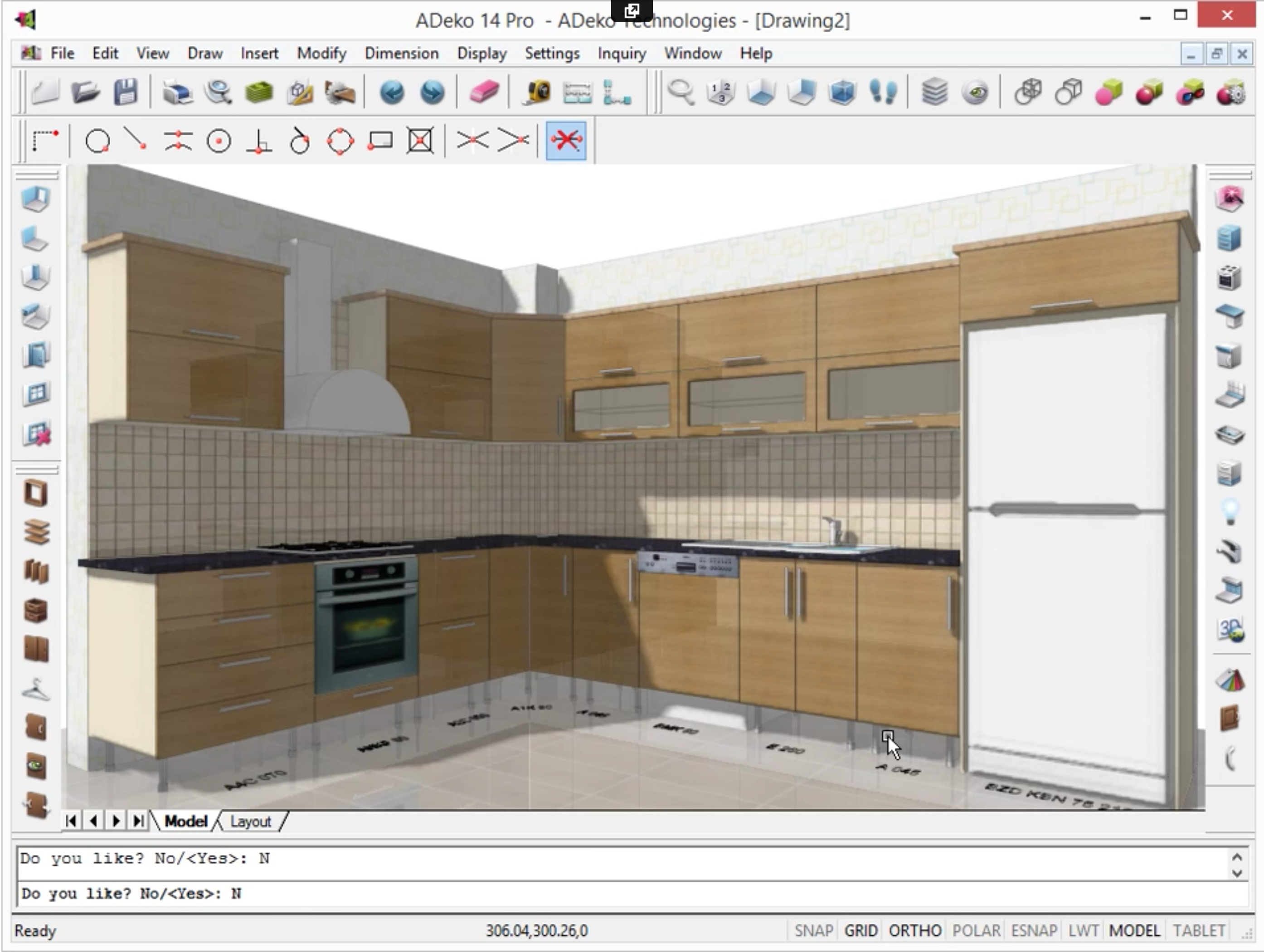This screenshot has width=1264, height=952.
Task: Open a file with the folder icon
Action: (86, 92)
